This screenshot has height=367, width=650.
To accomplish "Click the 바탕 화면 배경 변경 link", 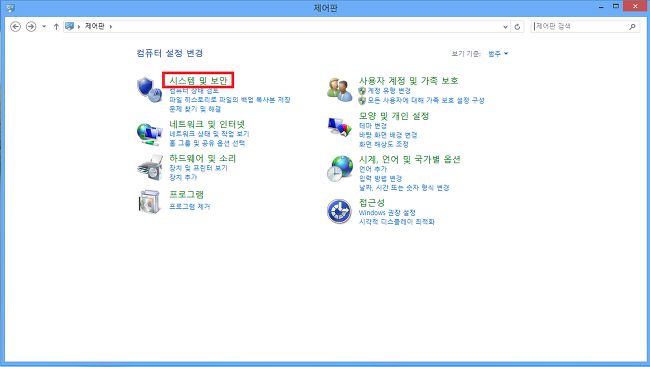I will pos(388,135).
